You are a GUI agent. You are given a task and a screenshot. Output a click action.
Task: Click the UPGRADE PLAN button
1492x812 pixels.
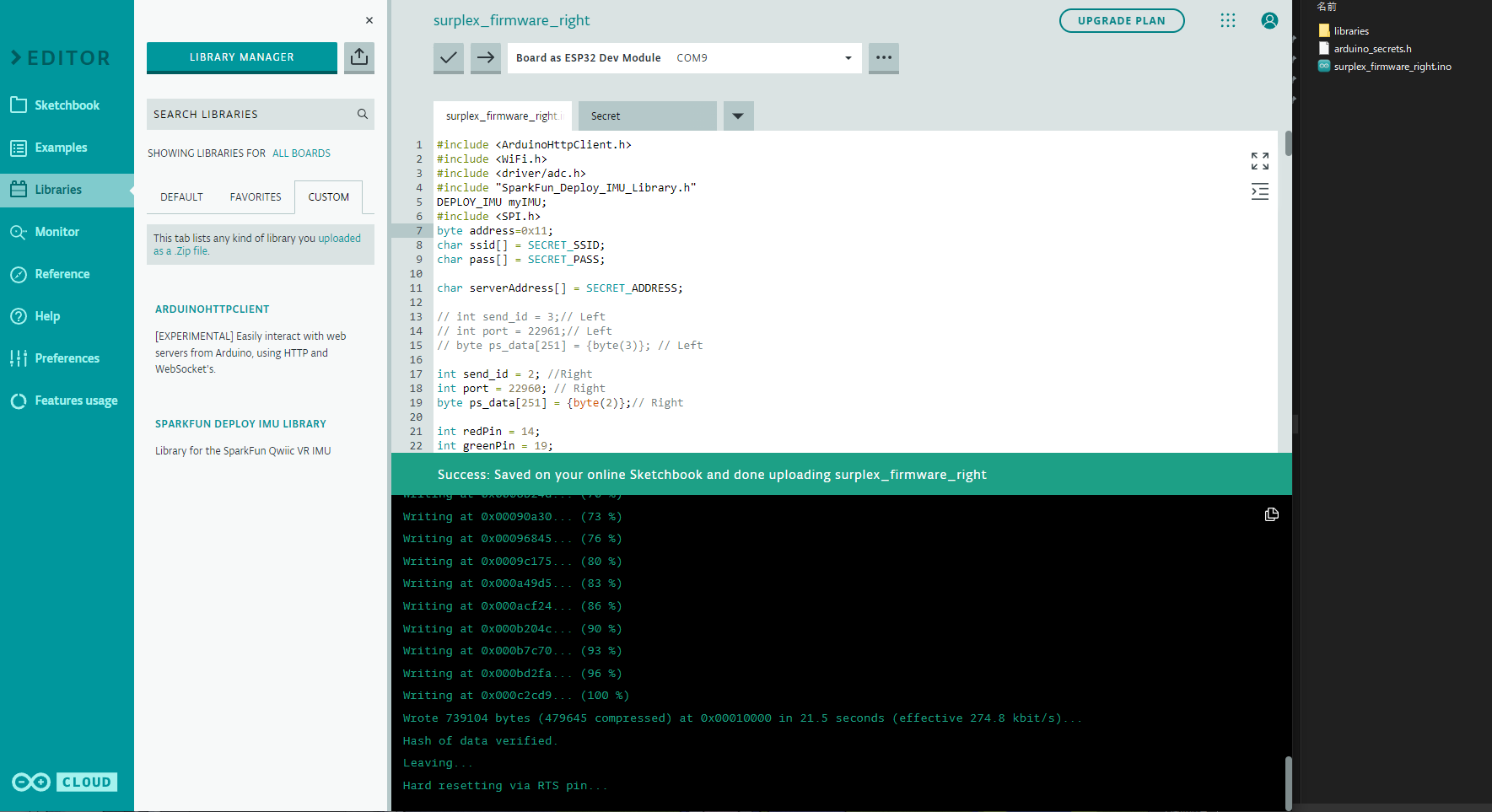point(1121,21)
